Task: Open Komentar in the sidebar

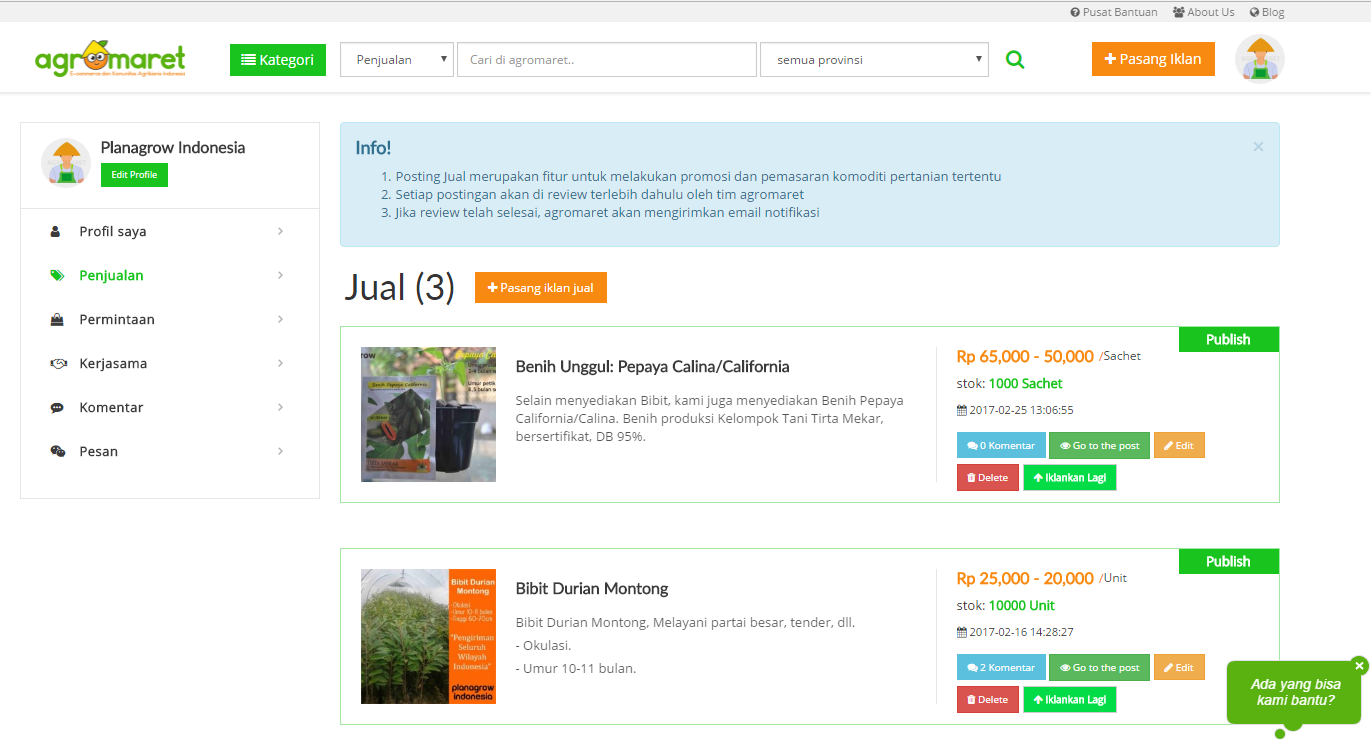Action: pyautogui.click(x=111, y=408)
